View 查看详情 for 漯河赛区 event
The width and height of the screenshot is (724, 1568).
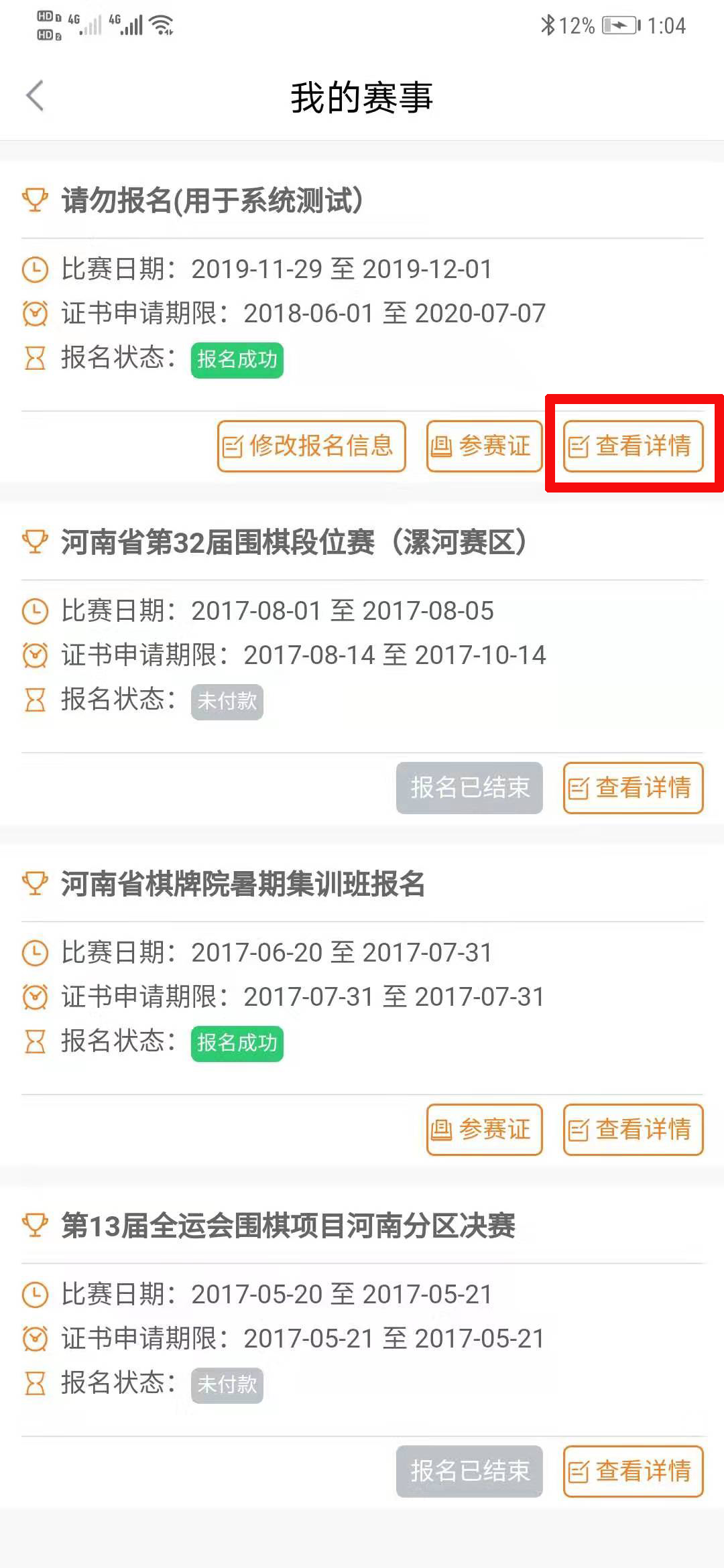click(x=633, y=788)
